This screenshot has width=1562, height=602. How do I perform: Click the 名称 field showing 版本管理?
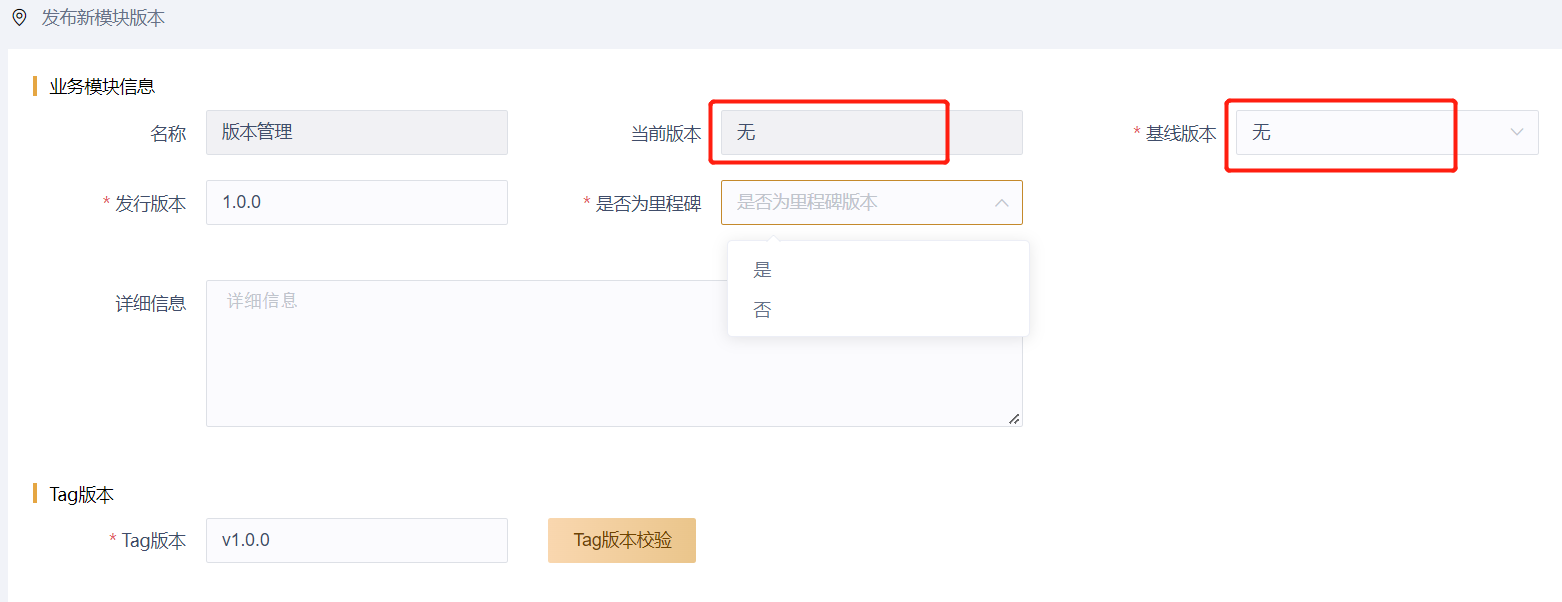click(x=356, y=132)
